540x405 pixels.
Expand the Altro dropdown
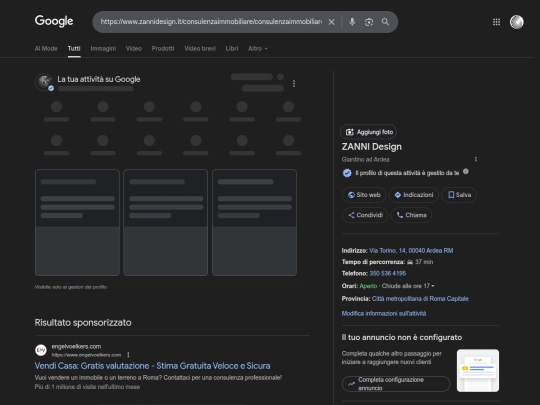[x=258, y=49]
